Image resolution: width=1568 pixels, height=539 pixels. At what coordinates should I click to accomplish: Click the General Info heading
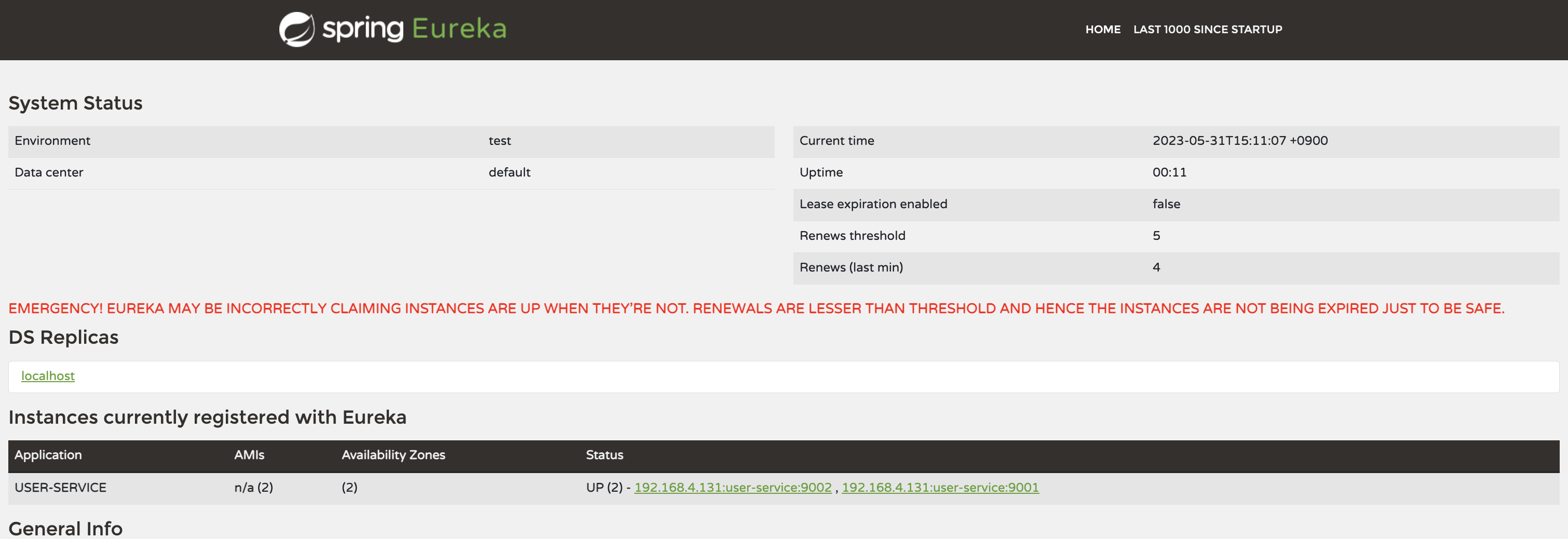[x=65, y=528]
